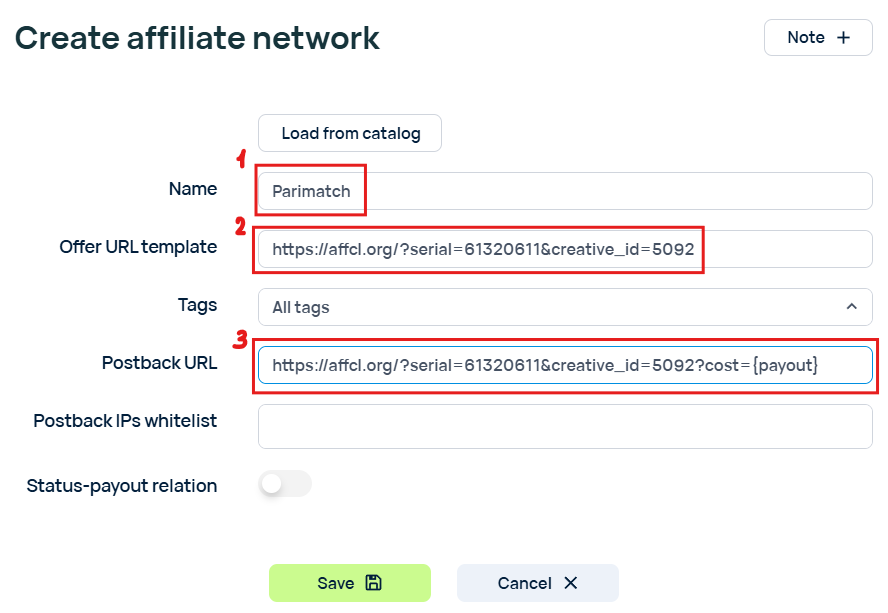The width and height of the screenshot is (888, 613).
Task: Click the X icon on Cancel
Action: click(x=571, y=582)
